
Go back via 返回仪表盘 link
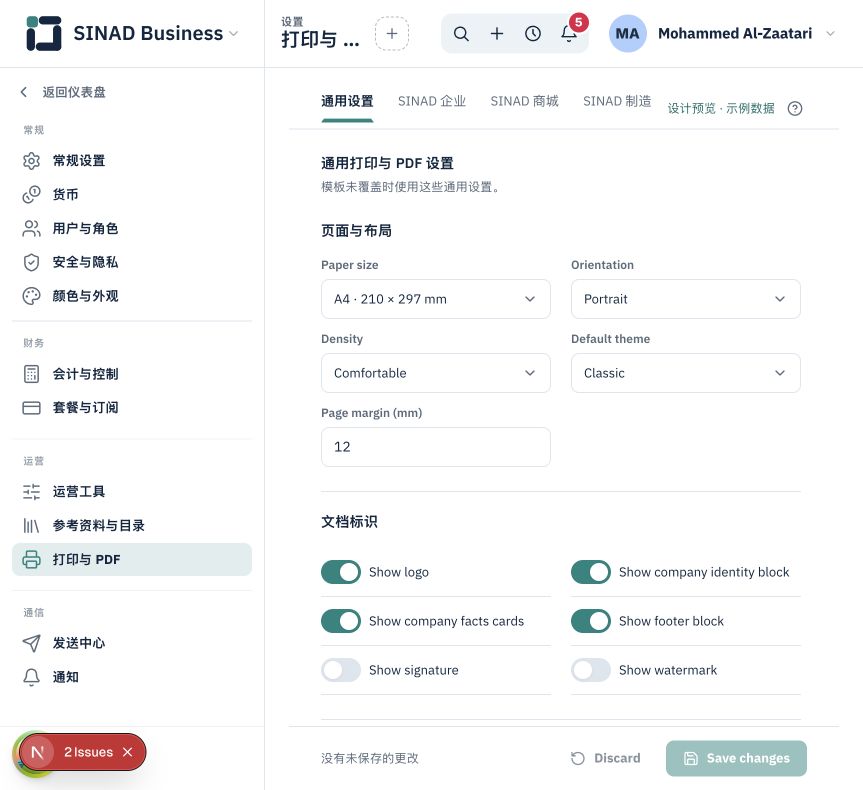click(x=63, y=92)
